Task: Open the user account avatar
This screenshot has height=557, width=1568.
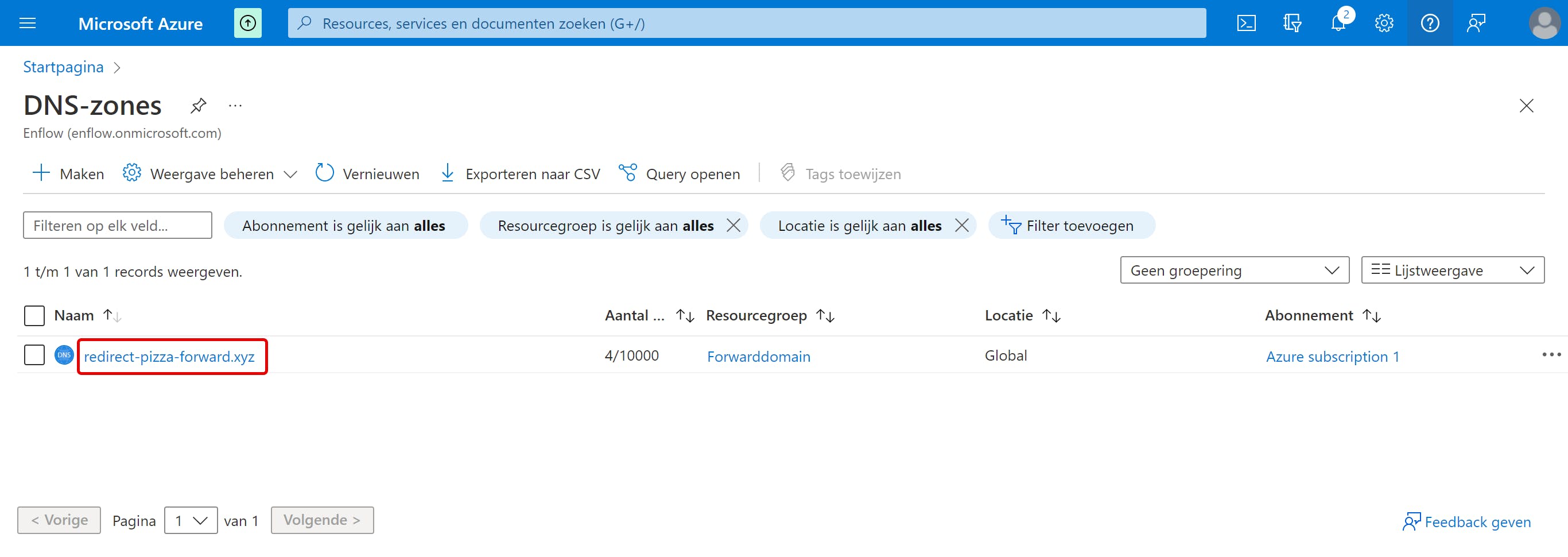Action: click(1544, 23)
